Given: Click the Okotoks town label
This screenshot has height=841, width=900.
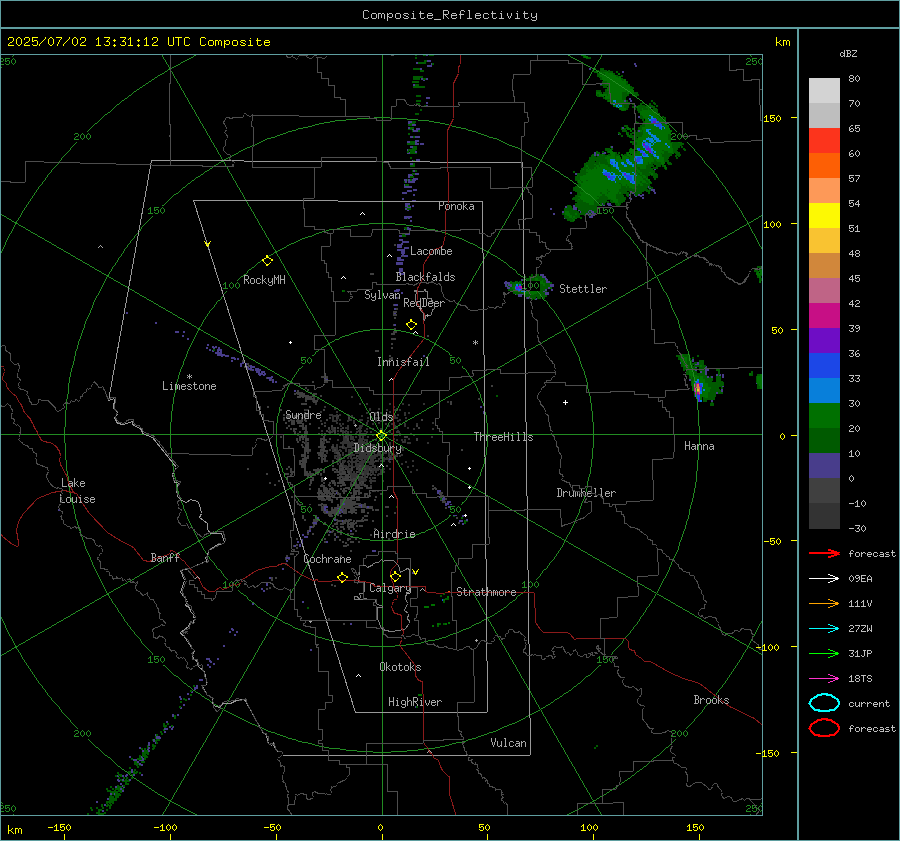Looking at the screenshot, I should pyautogui.click(x=400, y=667).
